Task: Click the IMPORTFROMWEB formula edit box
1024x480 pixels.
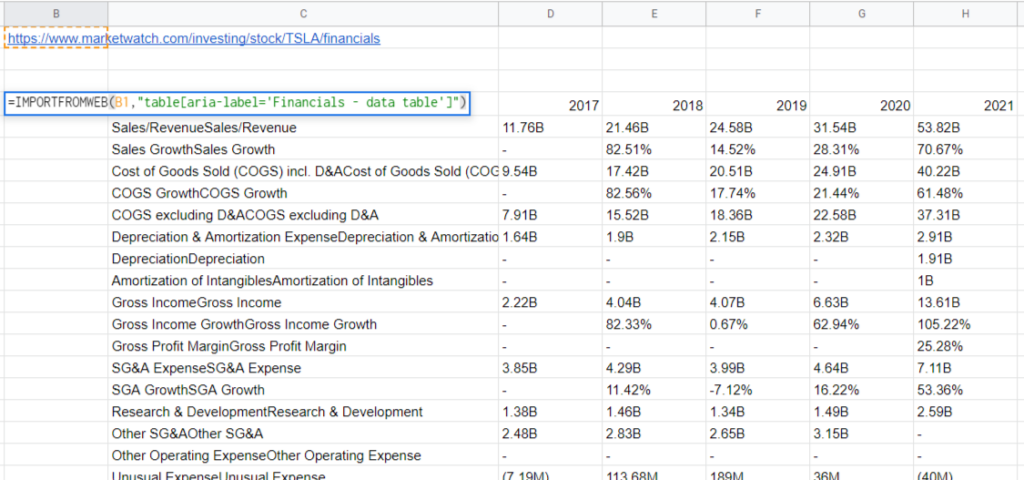Action: pyautogui.click(x=237, y=102)
